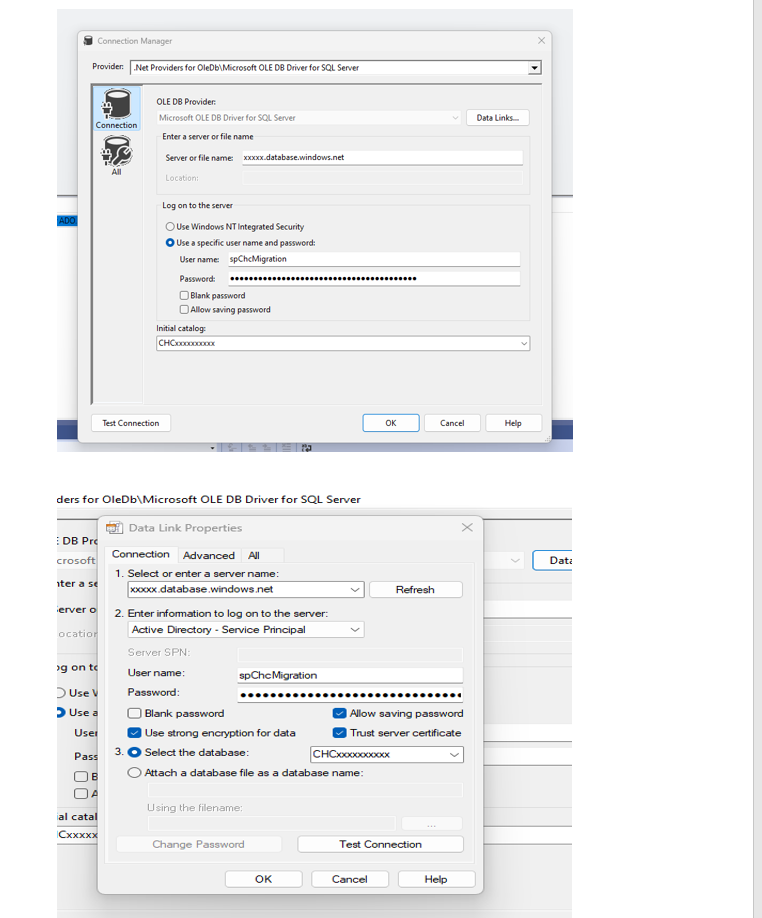Click the Data Link Properties title icon
This screenshot has width=762, height=918.
click(114, 527)
